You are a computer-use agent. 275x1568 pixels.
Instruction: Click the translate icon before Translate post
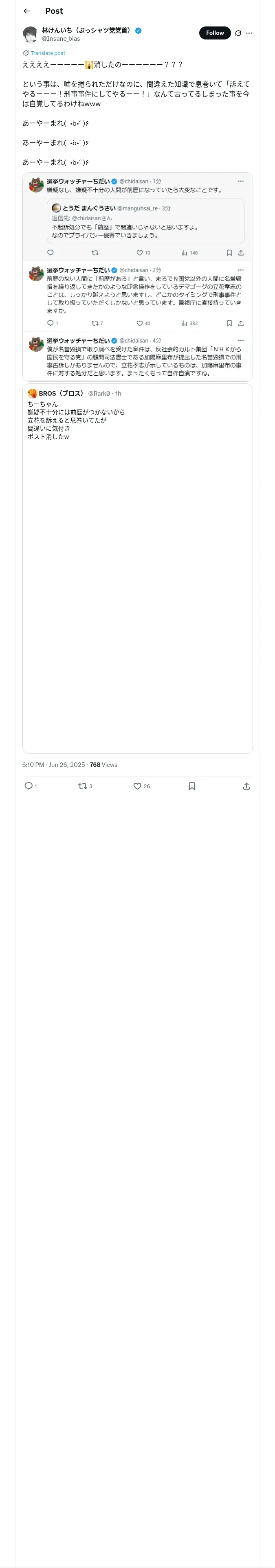click(26, 53)
